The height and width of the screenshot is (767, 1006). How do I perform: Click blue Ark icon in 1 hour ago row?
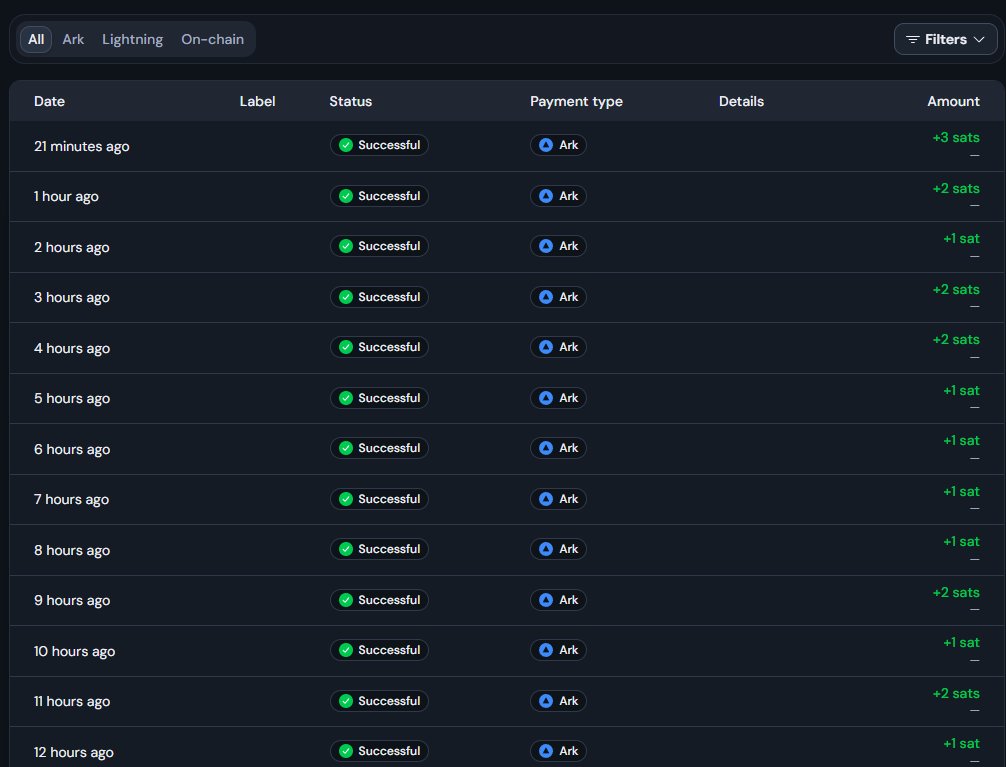coord(546,196)
